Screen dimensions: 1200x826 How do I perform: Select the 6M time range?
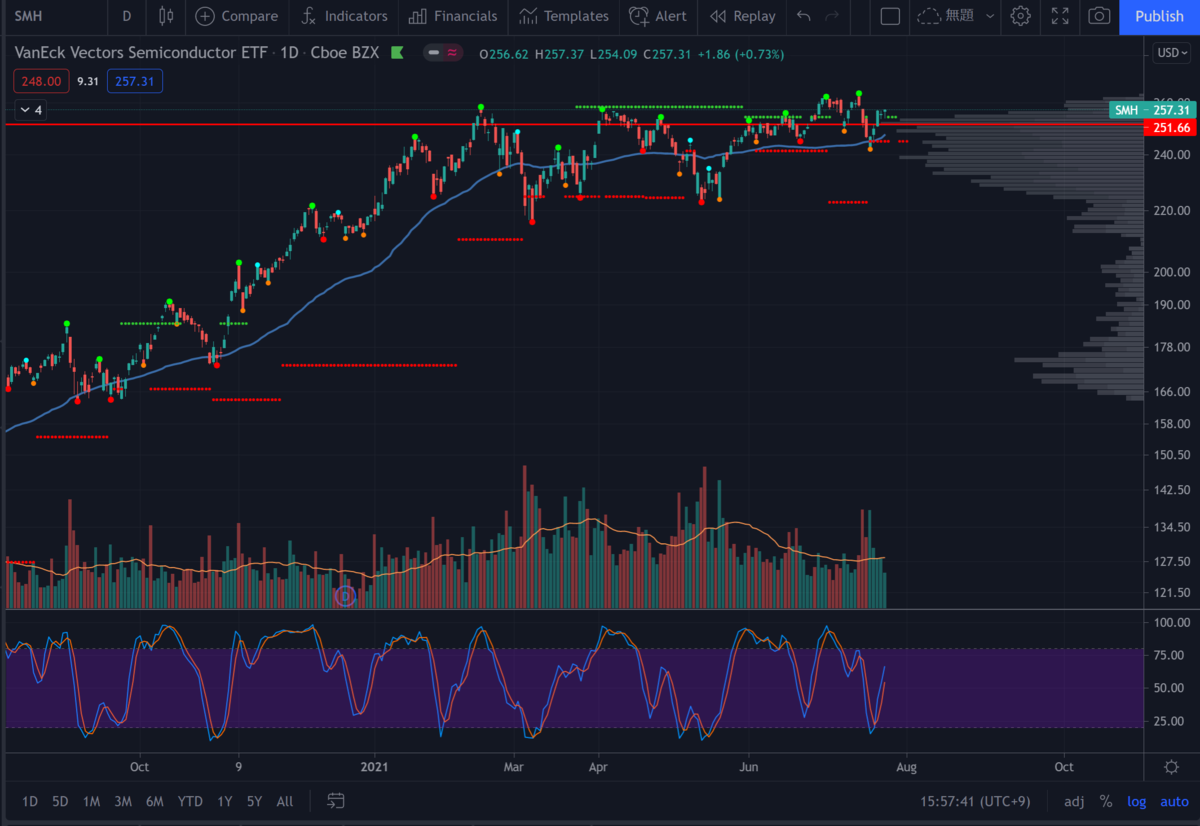point(154,801)
